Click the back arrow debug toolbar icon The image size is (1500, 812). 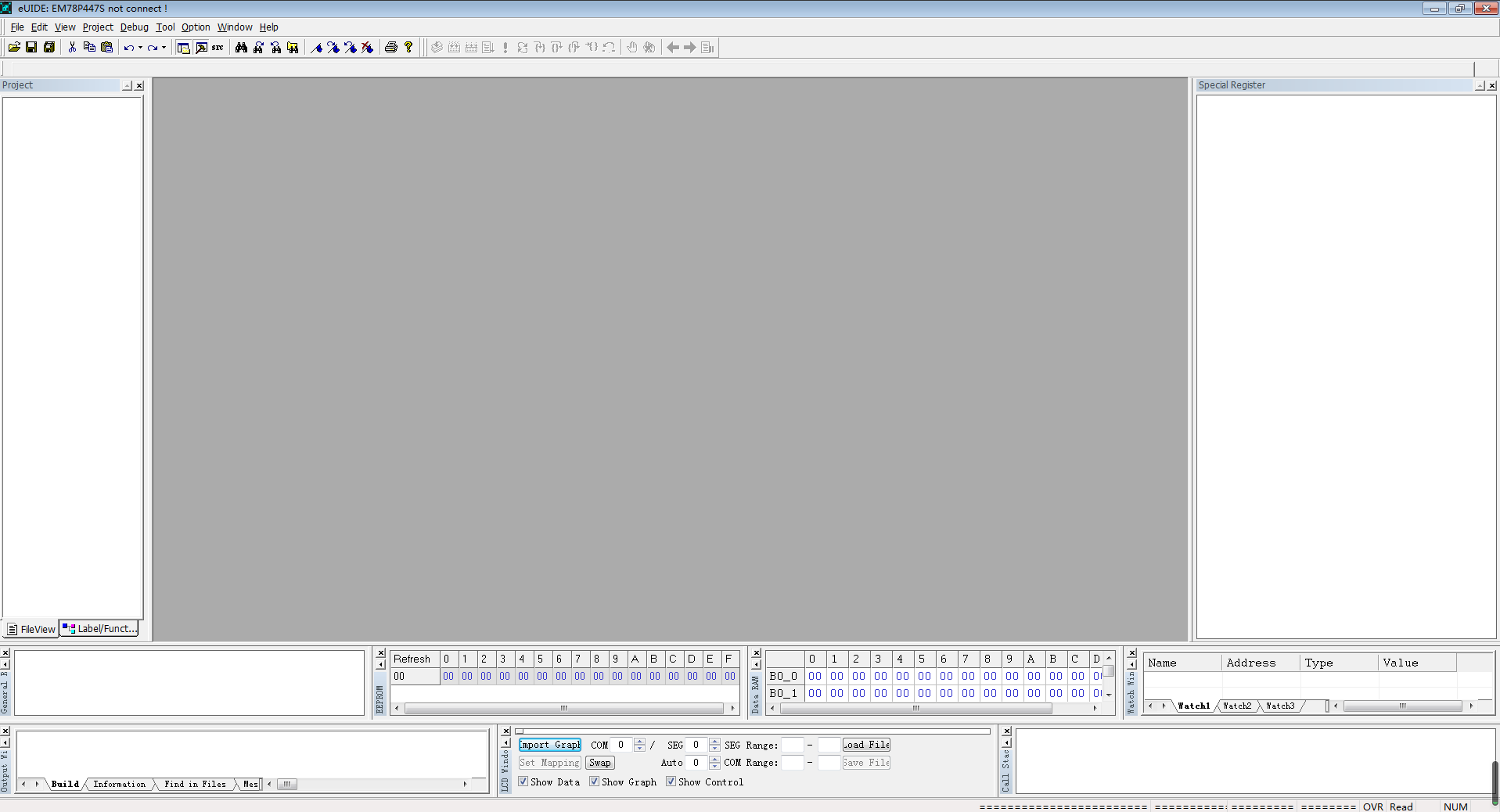click(673, 48)
